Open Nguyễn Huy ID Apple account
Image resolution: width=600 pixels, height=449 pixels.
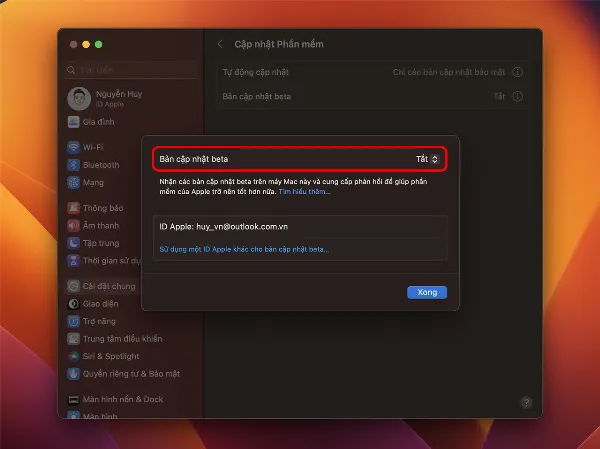pos(119,98)
